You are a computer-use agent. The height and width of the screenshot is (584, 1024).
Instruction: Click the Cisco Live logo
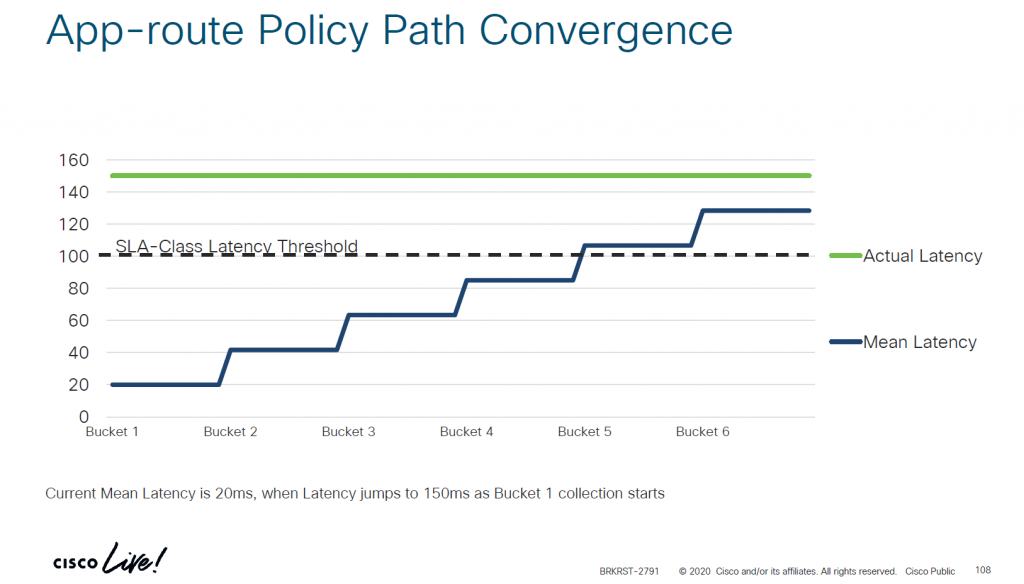110,560
